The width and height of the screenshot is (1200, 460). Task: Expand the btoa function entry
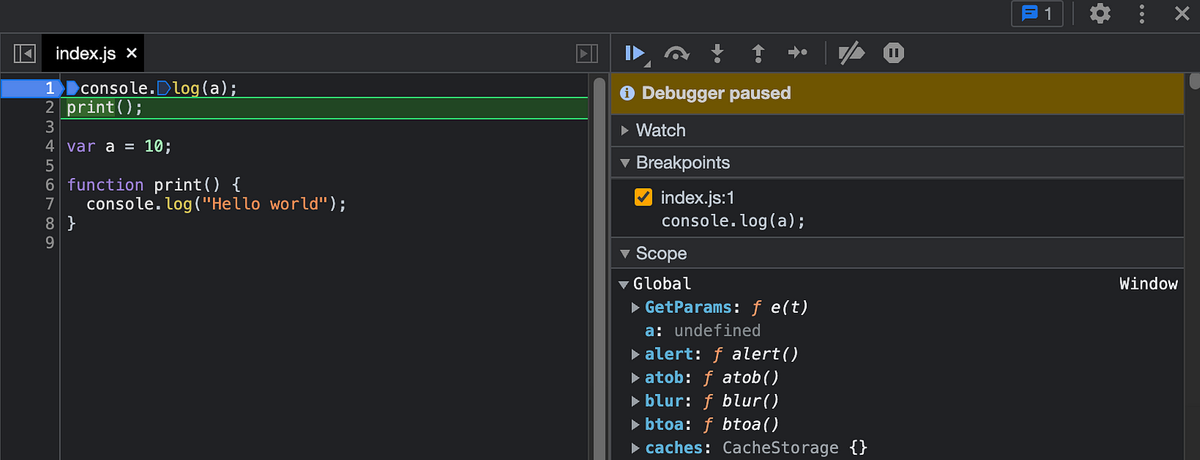(x=636, y=425)
